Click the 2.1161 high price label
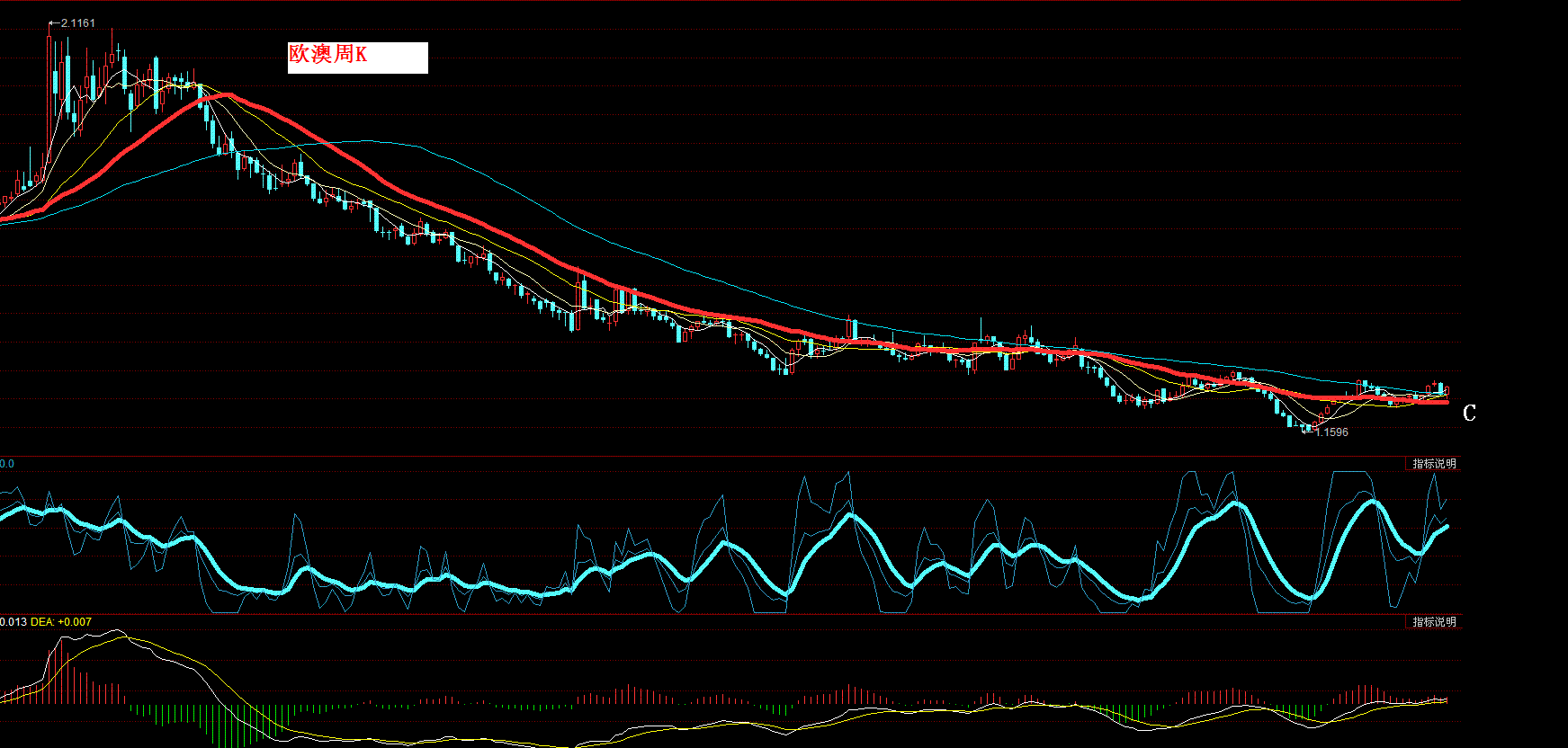The width and height of the screenshot is (1568, 748). 77,23
